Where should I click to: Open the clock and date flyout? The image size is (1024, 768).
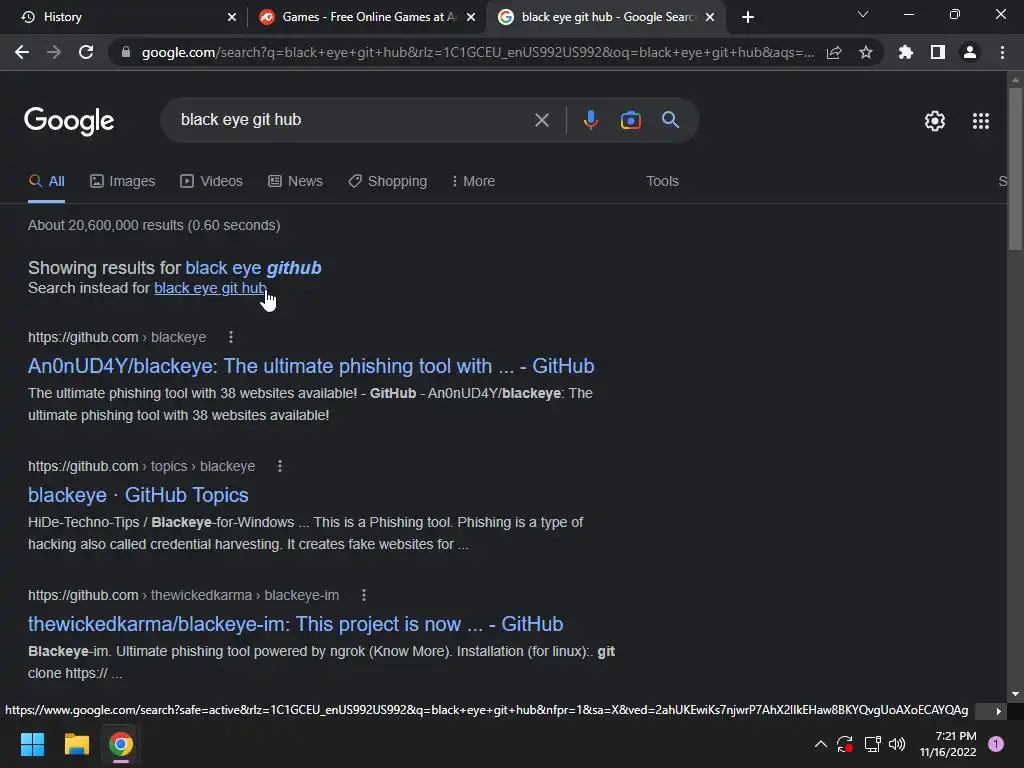(948, 744)
